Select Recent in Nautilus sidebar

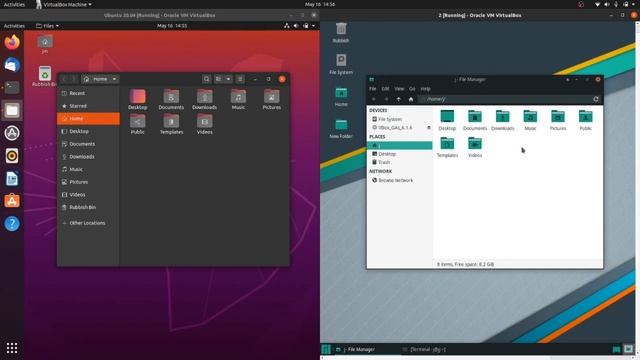89,93
